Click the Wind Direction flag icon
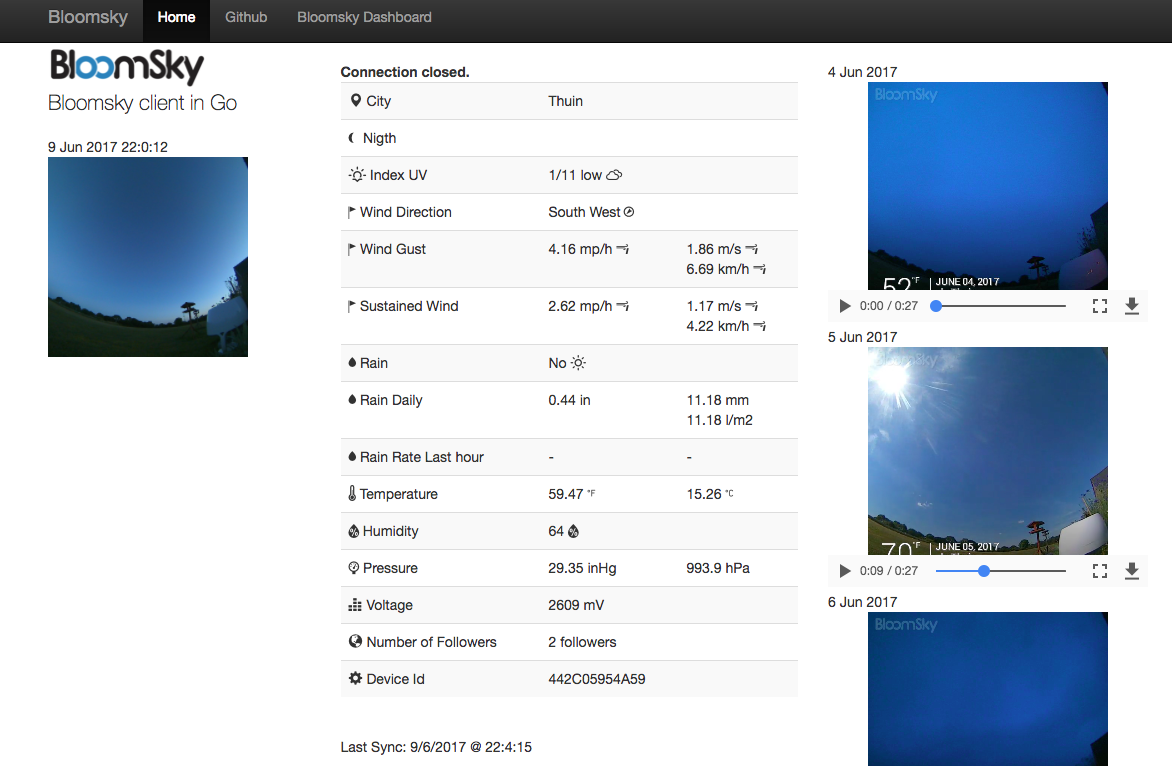This screenshot has width=1172, height=766. point(351,212)
